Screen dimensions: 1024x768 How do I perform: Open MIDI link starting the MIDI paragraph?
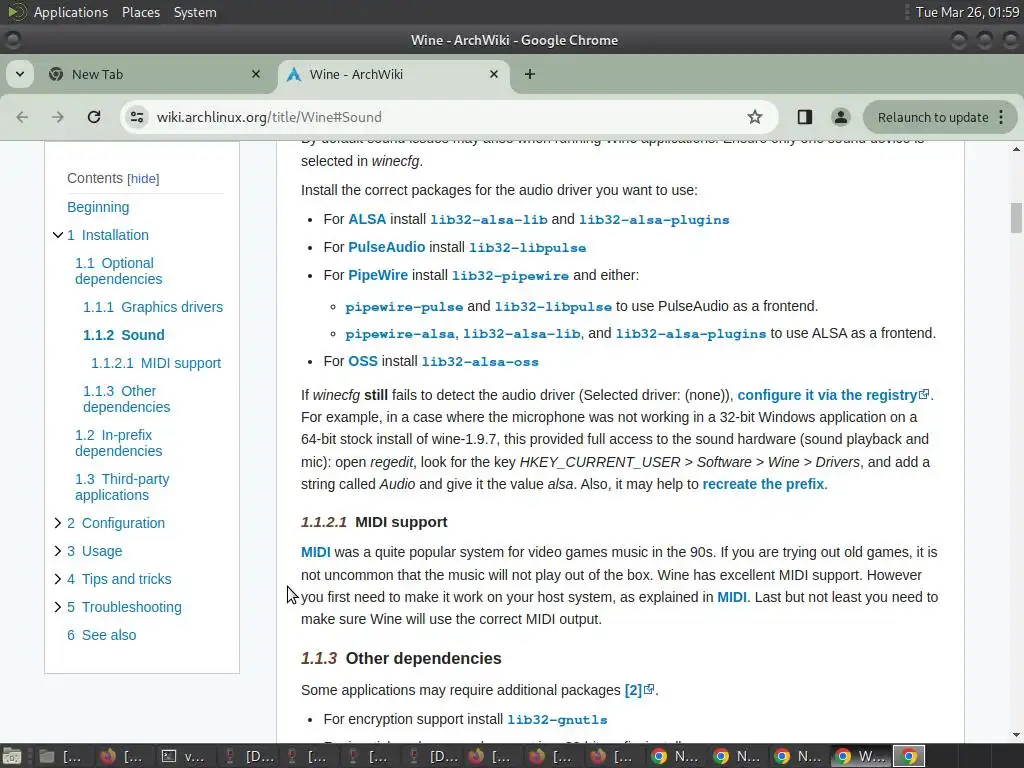[315, 552]
